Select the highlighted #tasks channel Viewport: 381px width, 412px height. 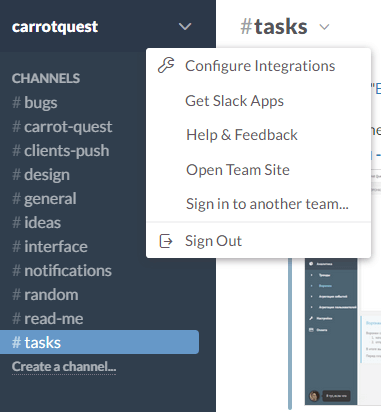99,342
